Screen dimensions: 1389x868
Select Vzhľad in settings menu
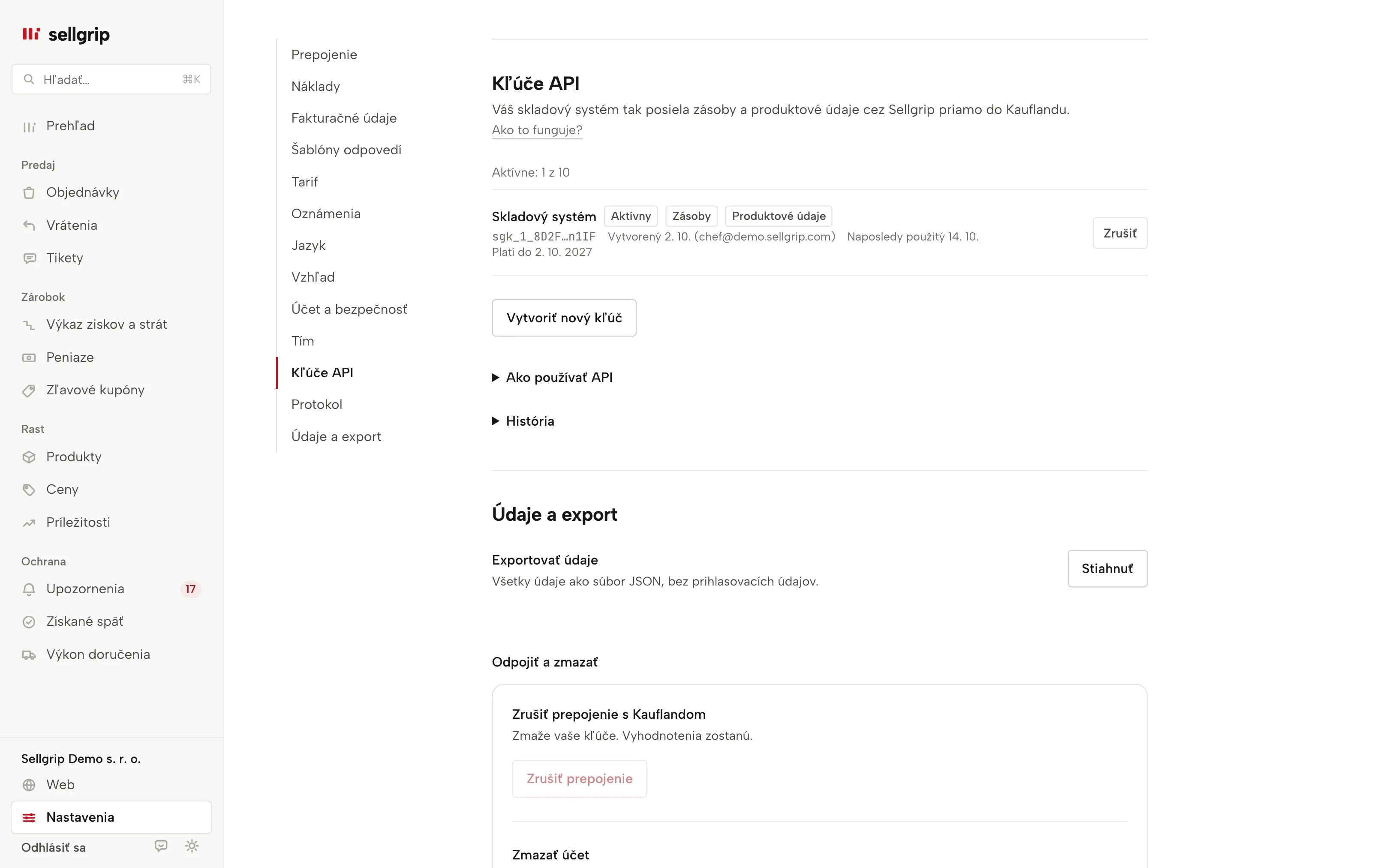(313, 277)
